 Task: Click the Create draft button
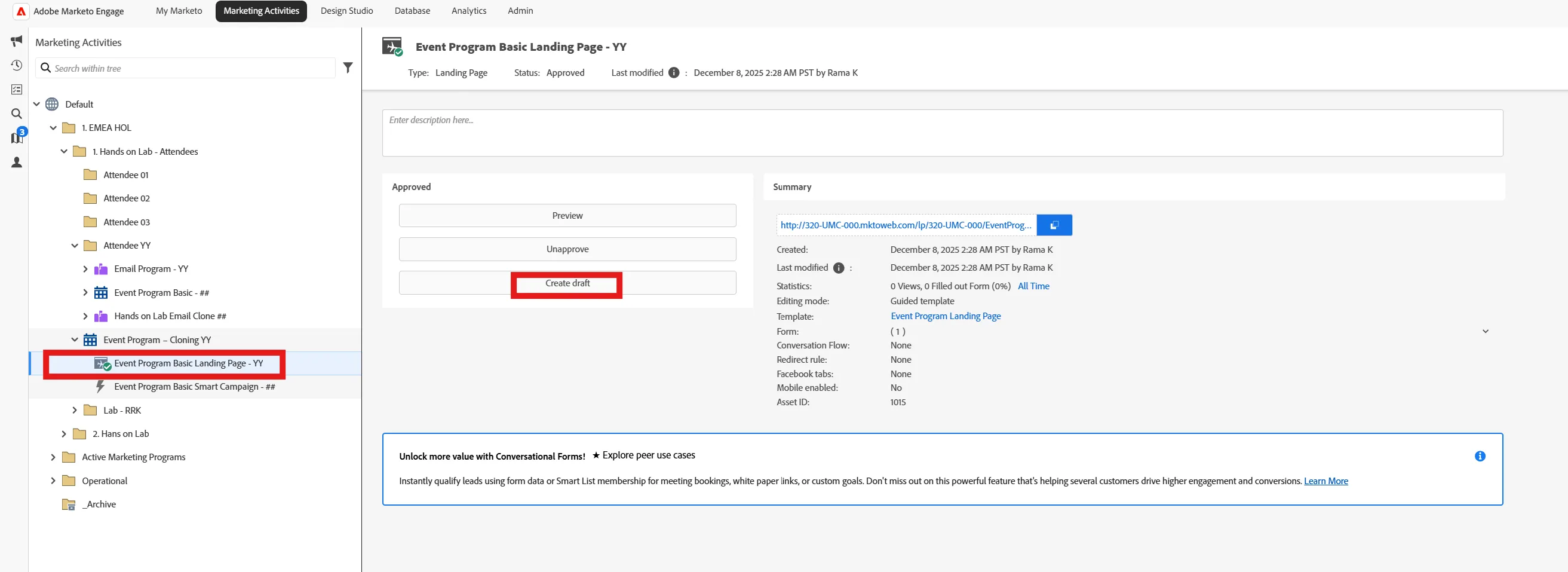coord(567,283)
